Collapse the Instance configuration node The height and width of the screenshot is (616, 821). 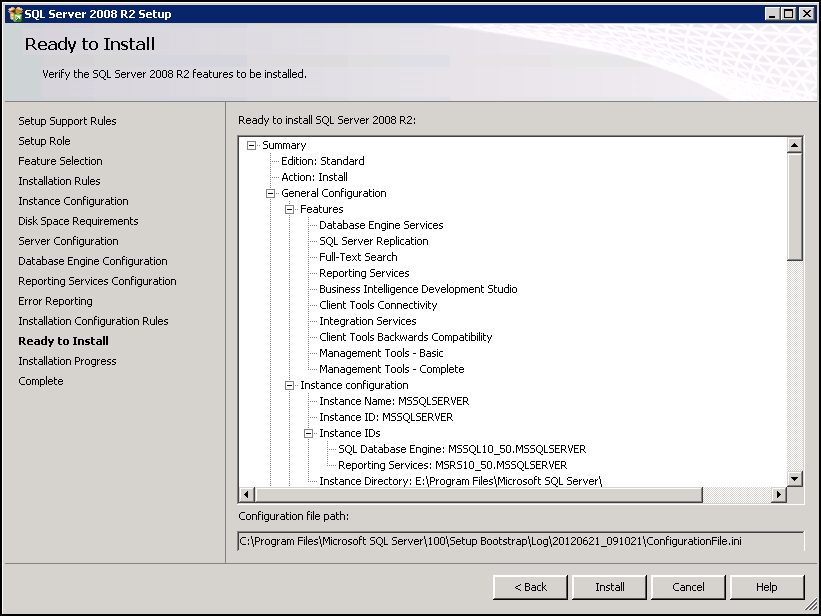coord(290,384)
